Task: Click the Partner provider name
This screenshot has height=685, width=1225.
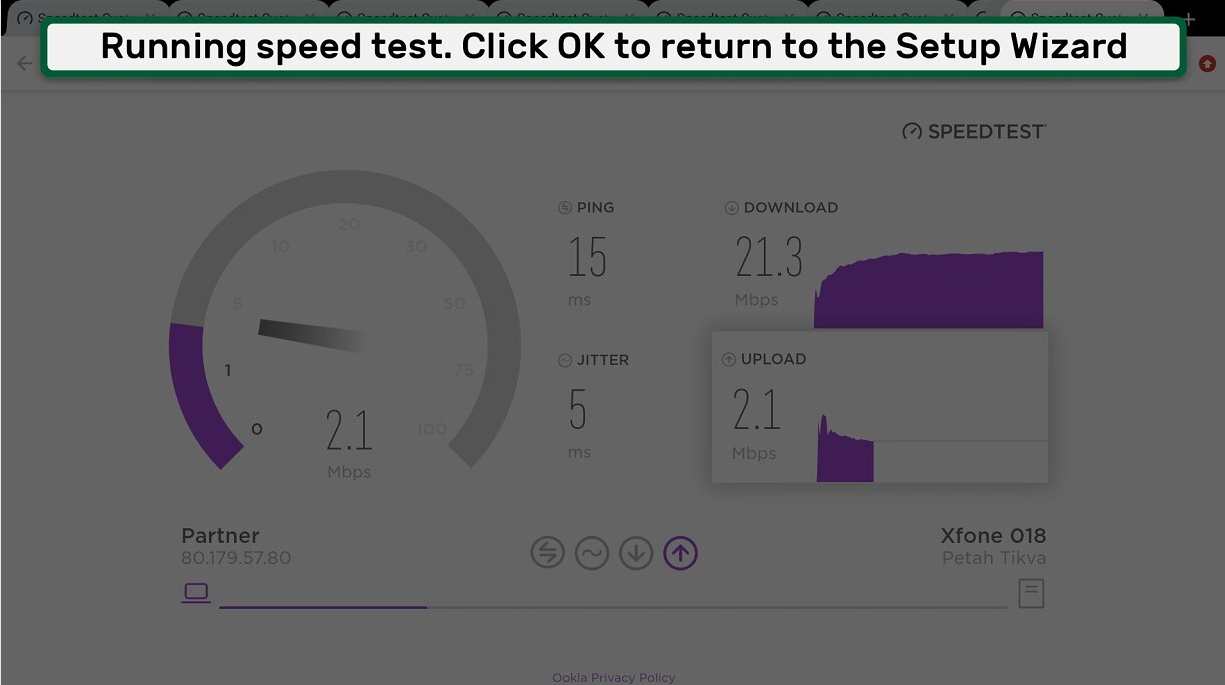Action: coord(220,536)
